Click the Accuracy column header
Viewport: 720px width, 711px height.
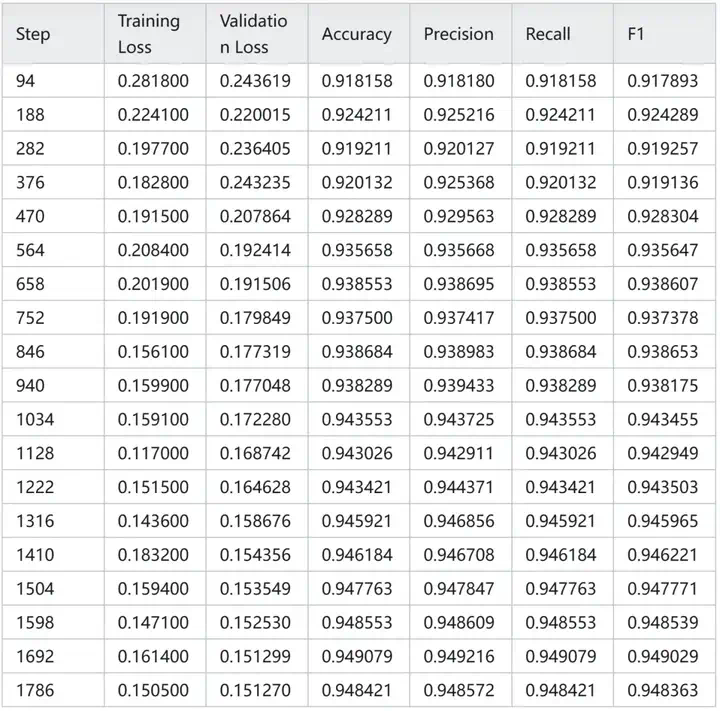356,34
